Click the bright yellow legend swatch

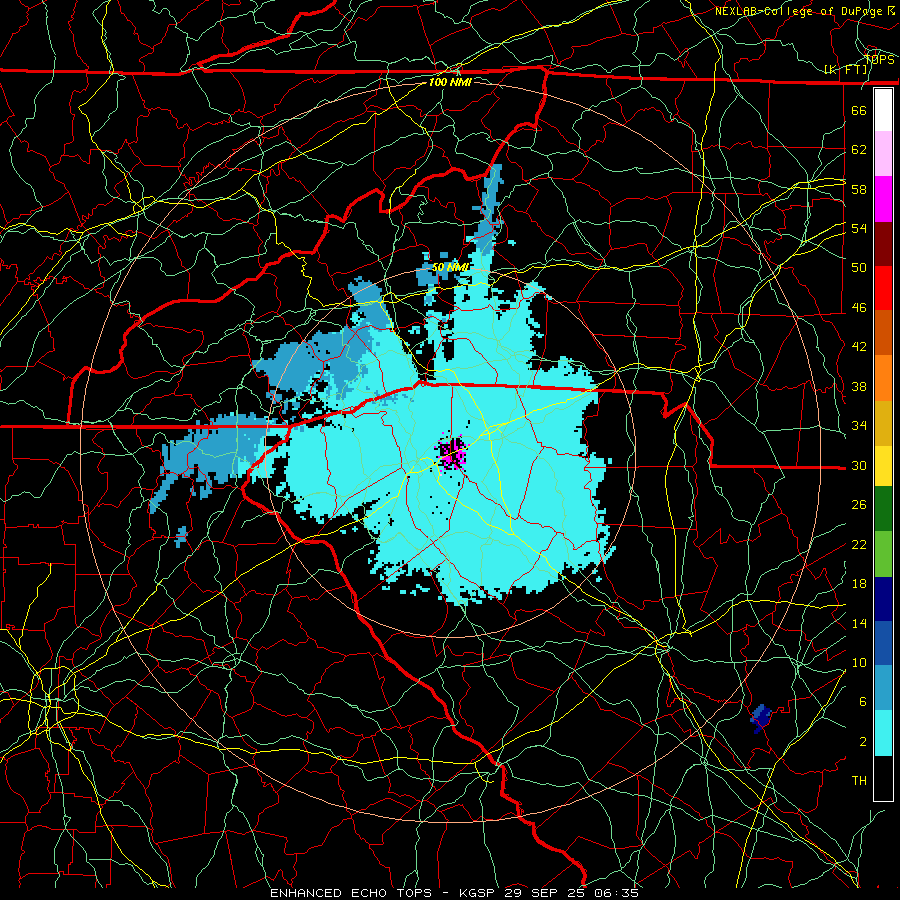[x=883, y=465]
